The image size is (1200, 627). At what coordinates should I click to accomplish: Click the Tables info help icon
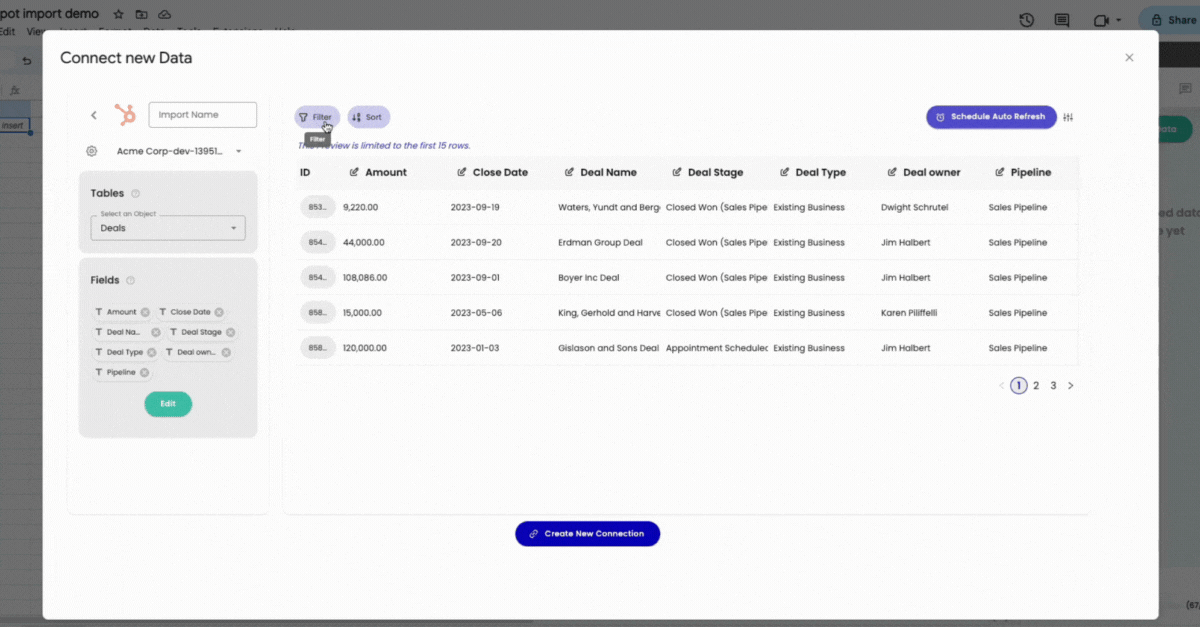click(136, 194)
